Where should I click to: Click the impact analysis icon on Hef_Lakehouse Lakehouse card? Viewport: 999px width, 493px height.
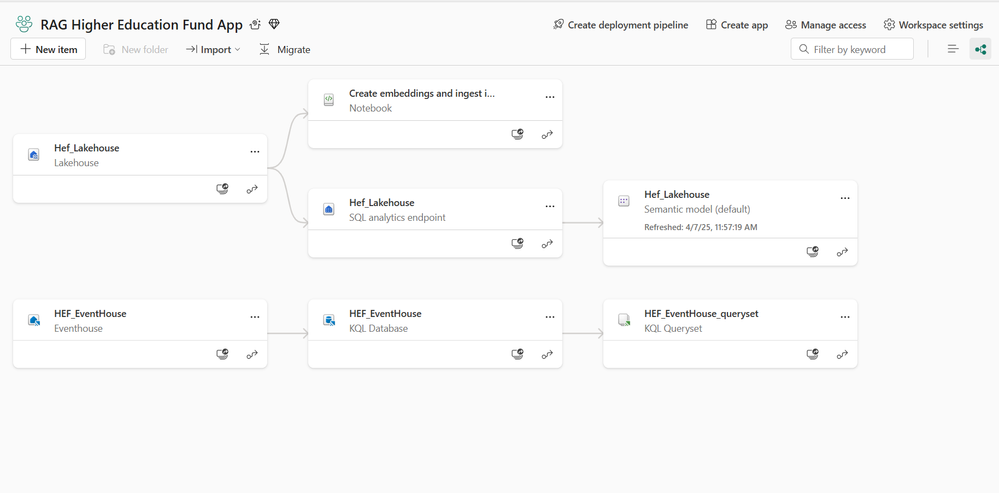(223, 189)
